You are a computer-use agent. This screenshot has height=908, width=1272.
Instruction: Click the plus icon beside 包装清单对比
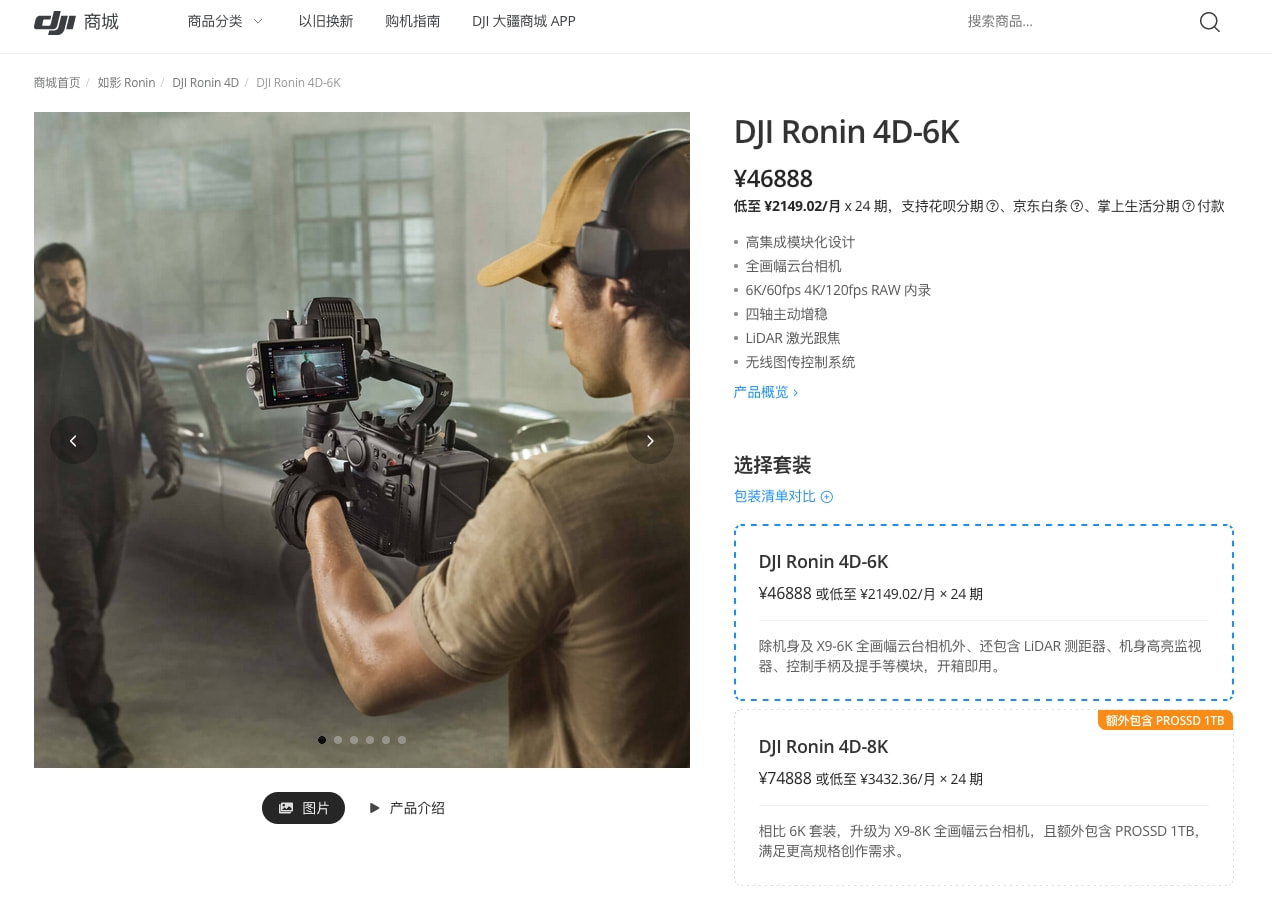tap(827, 497)
